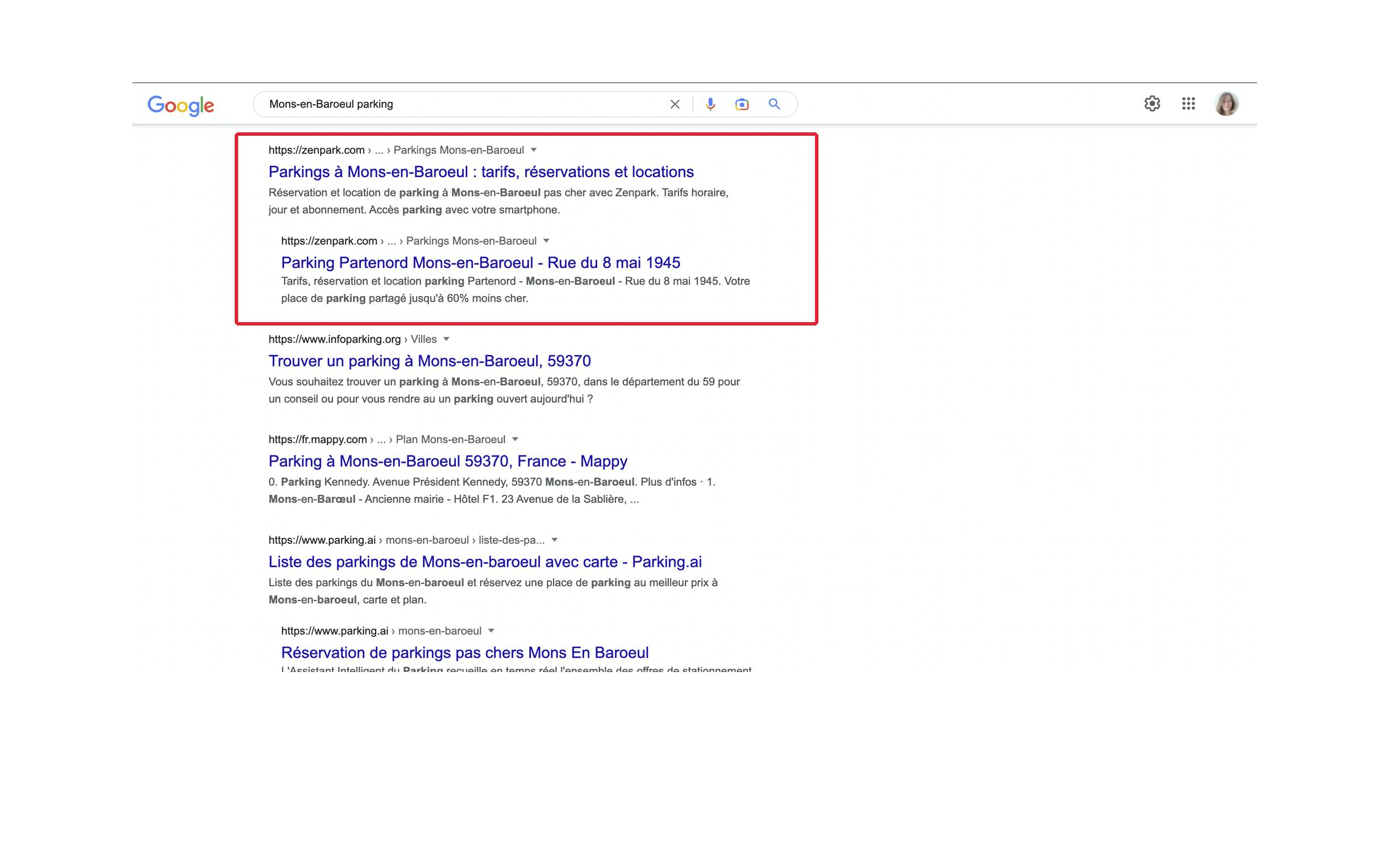Click https://www.parking.ai › mons-en-baroeul › liste-des-pa... breadcrumb

pyautogui.click(x=406, y=540)
